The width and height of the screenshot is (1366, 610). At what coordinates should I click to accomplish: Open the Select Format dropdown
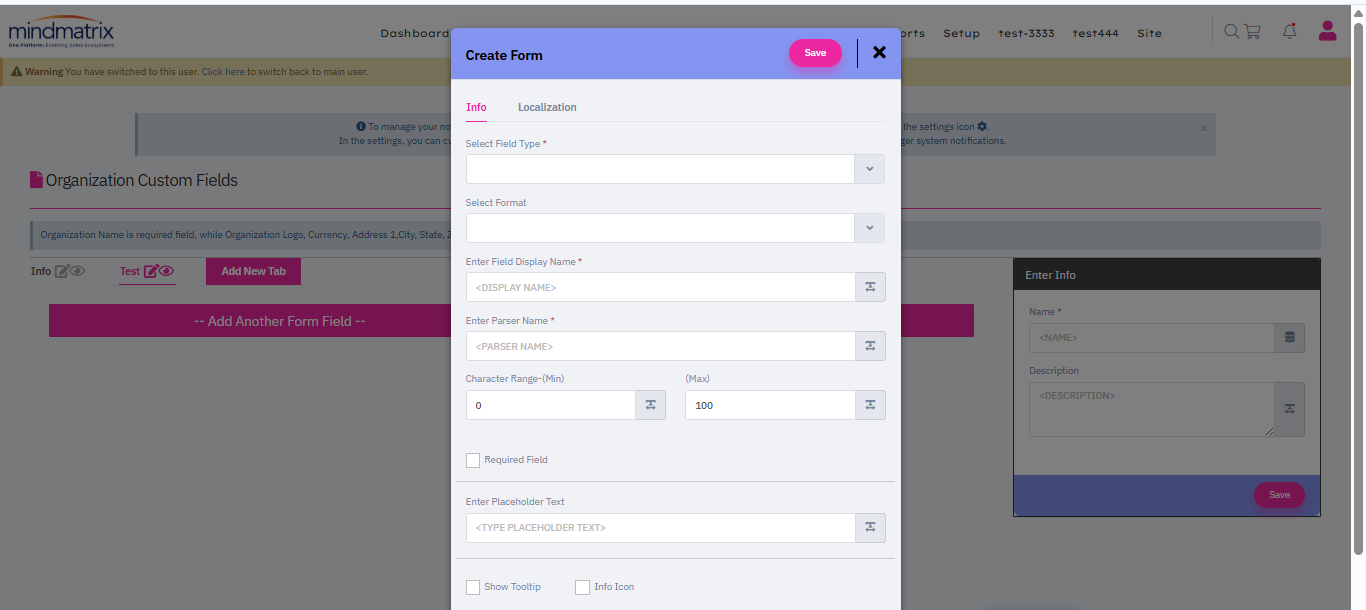(x=869, y=228)
